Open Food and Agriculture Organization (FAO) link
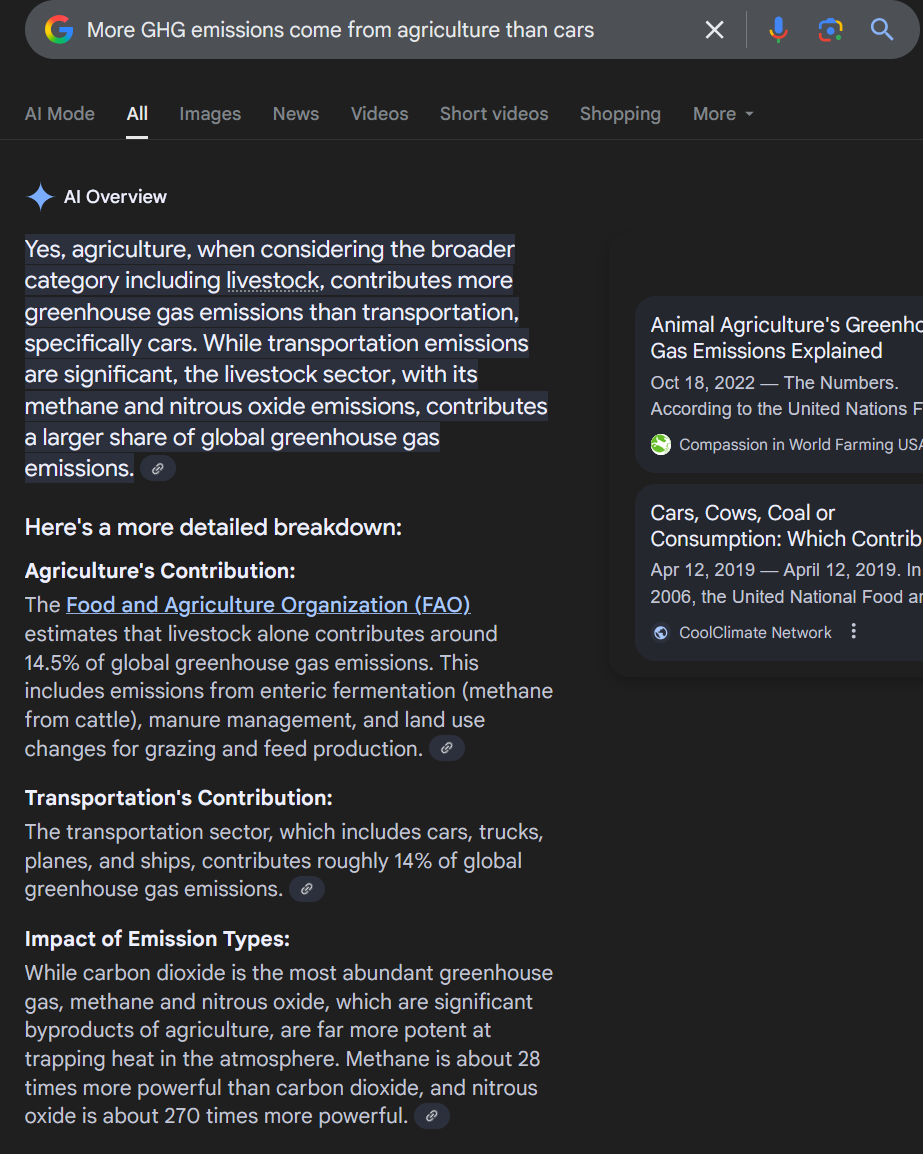This screenshot has width=923, height=1154. [x=268, y=604]
